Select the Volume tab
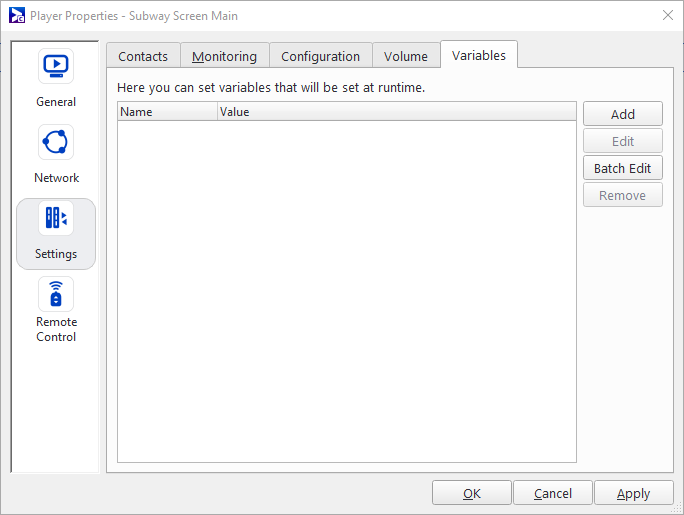 (x=406, y=56)
